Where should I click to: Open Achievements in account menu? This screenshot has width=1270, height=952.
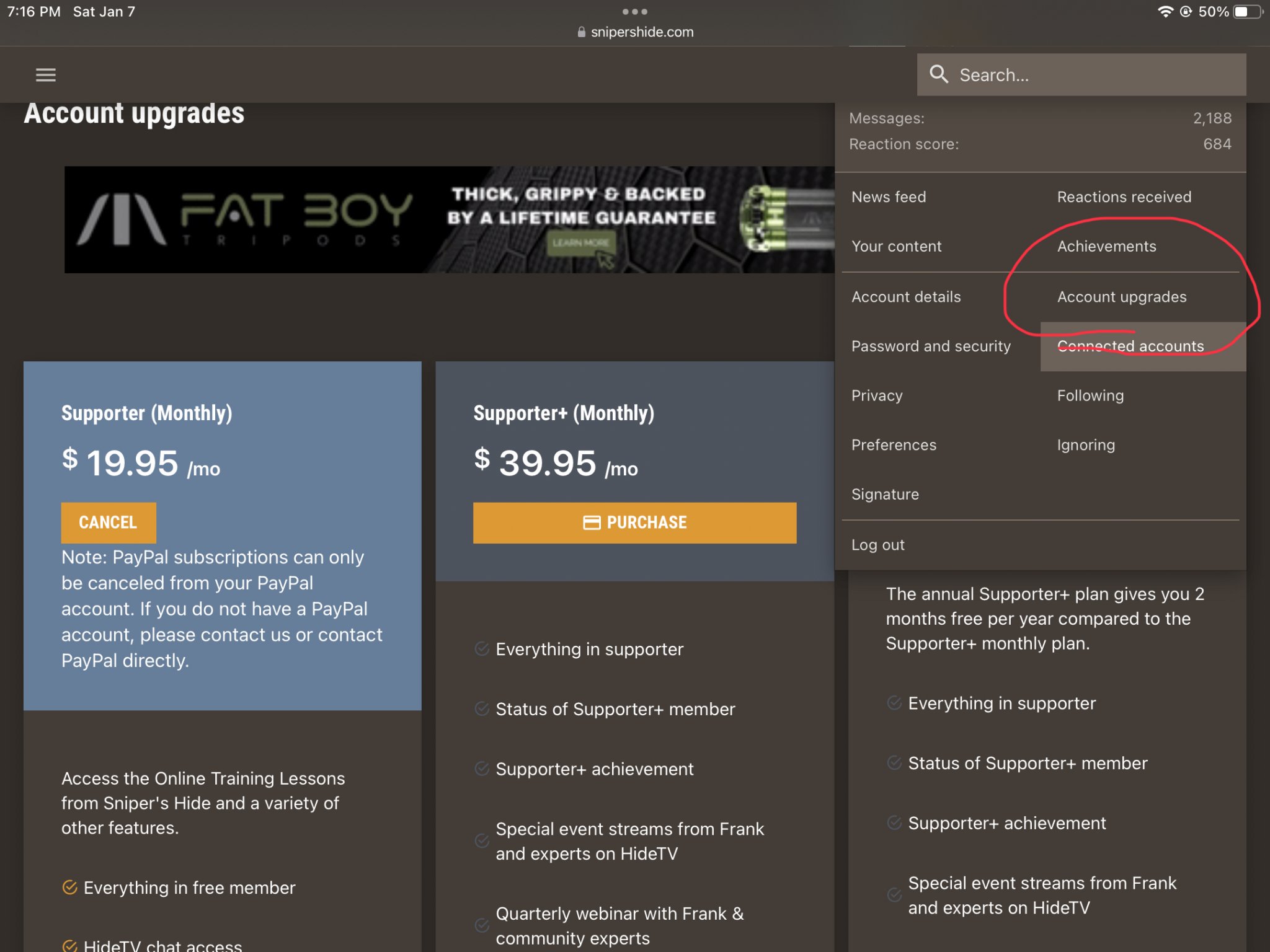pos(1106,246)
